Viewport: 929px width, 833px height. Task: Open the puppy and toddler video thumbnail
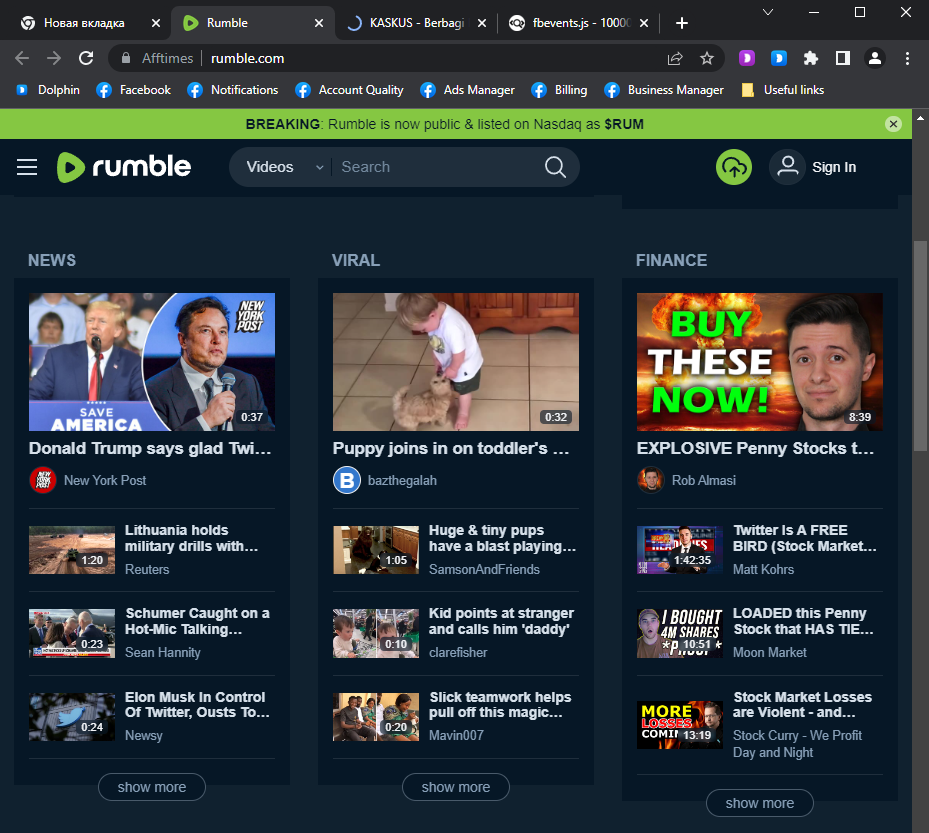456,362
